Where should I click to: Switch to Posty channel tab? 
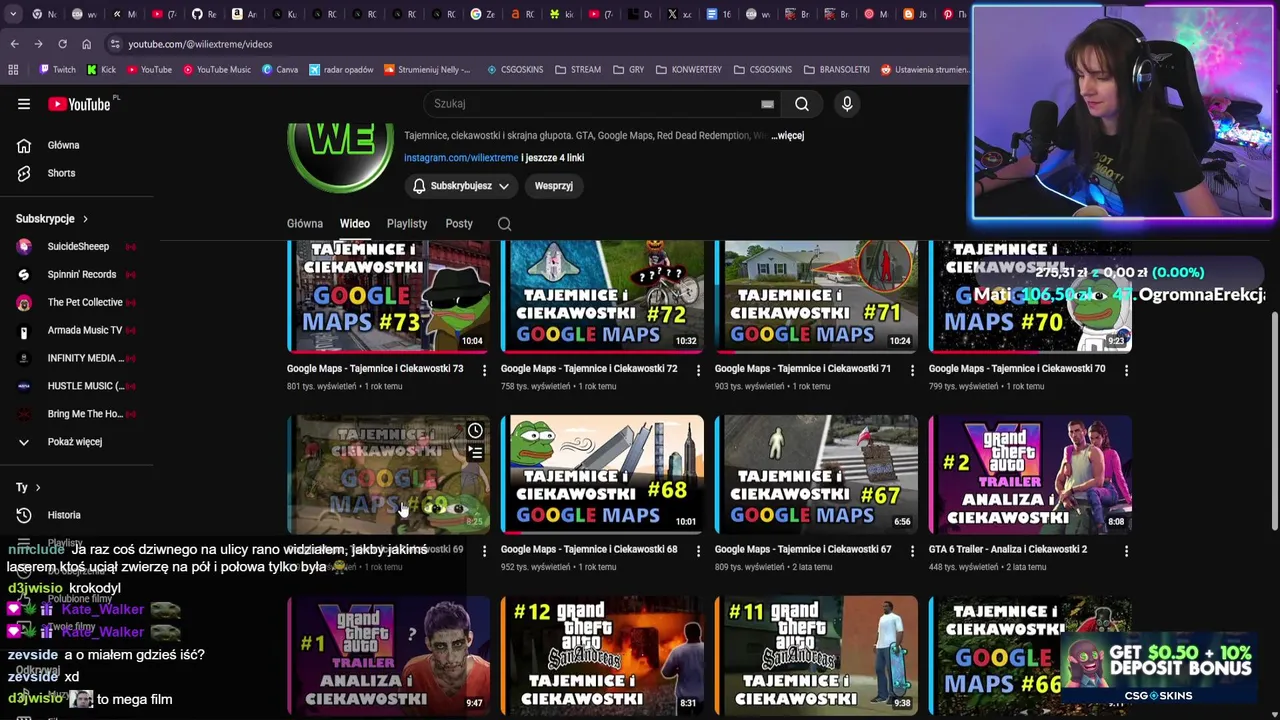(459, 224)
